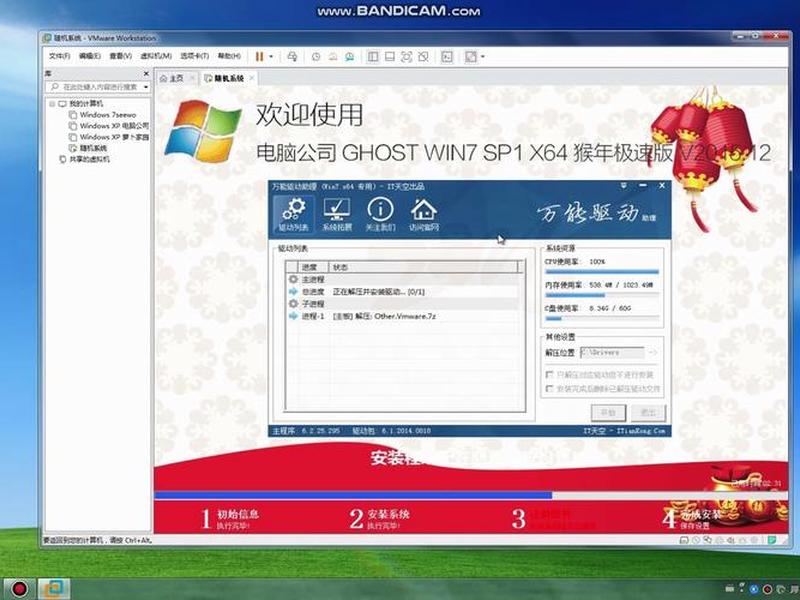Minimize the 万能驱动 assistant window
Screen dimensions: 800x600
(x=643, y=186)
